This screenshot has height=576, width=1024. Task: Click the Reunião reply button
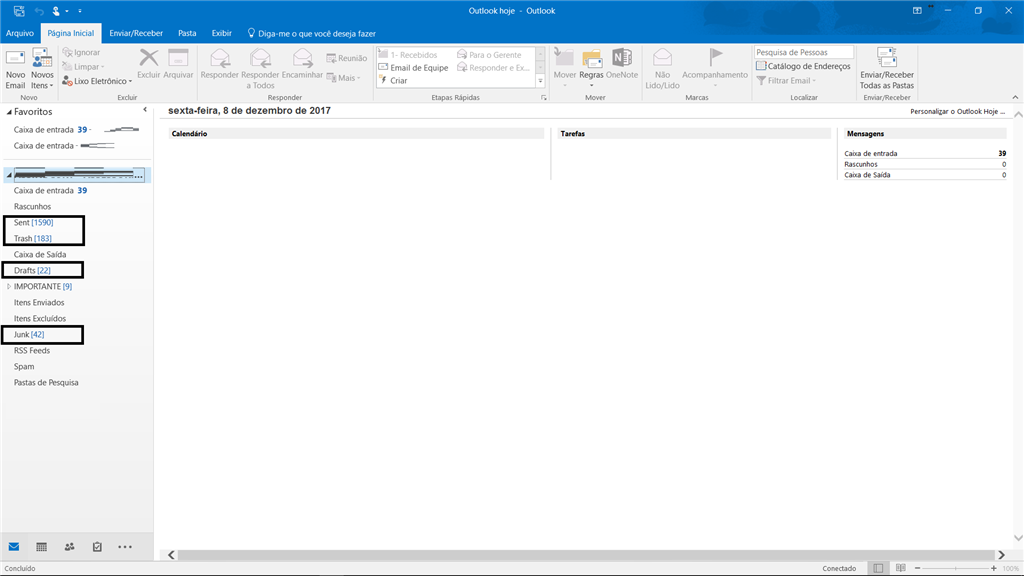(347, 58)
